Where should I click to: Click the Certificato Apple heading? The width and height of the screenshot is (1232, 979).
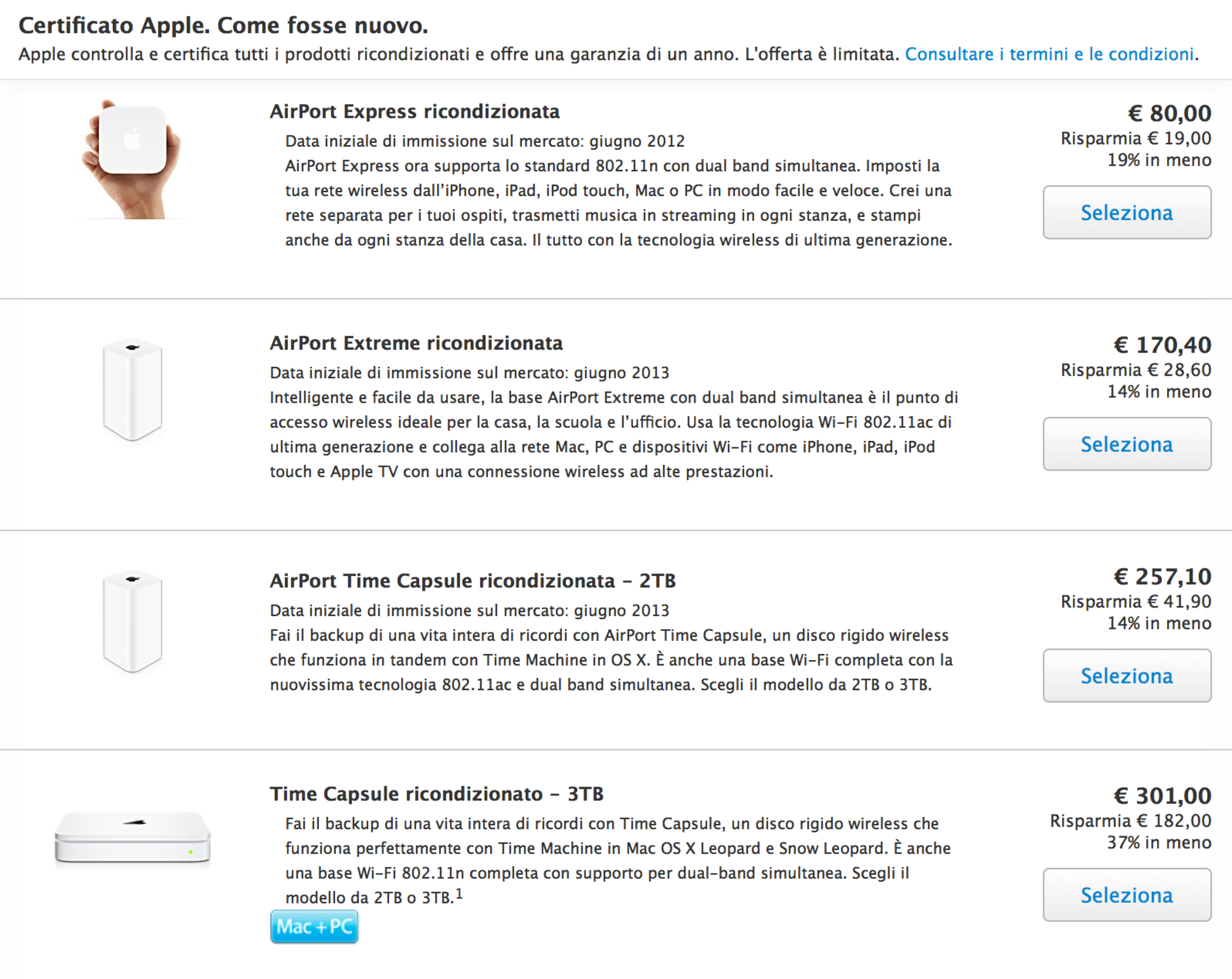[223, 26]
